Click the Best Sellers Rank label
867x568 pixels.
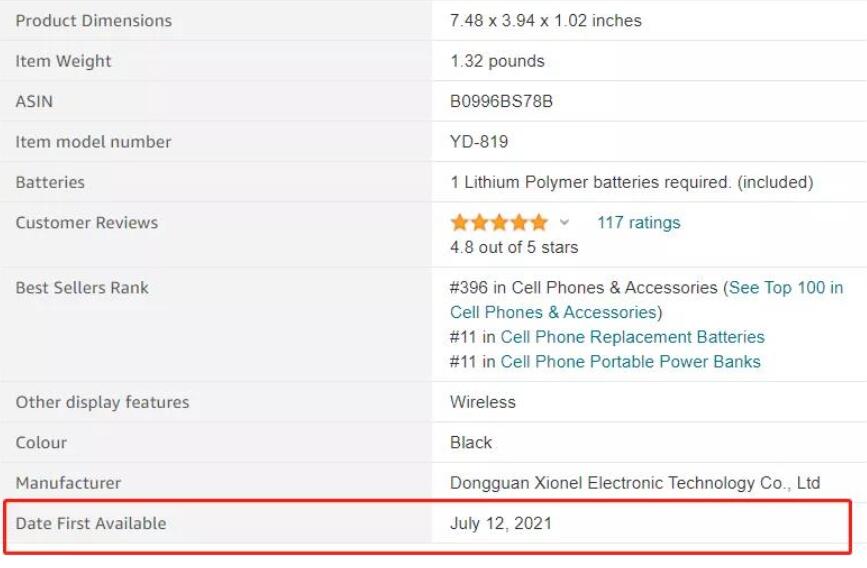(x=82, y=287)
